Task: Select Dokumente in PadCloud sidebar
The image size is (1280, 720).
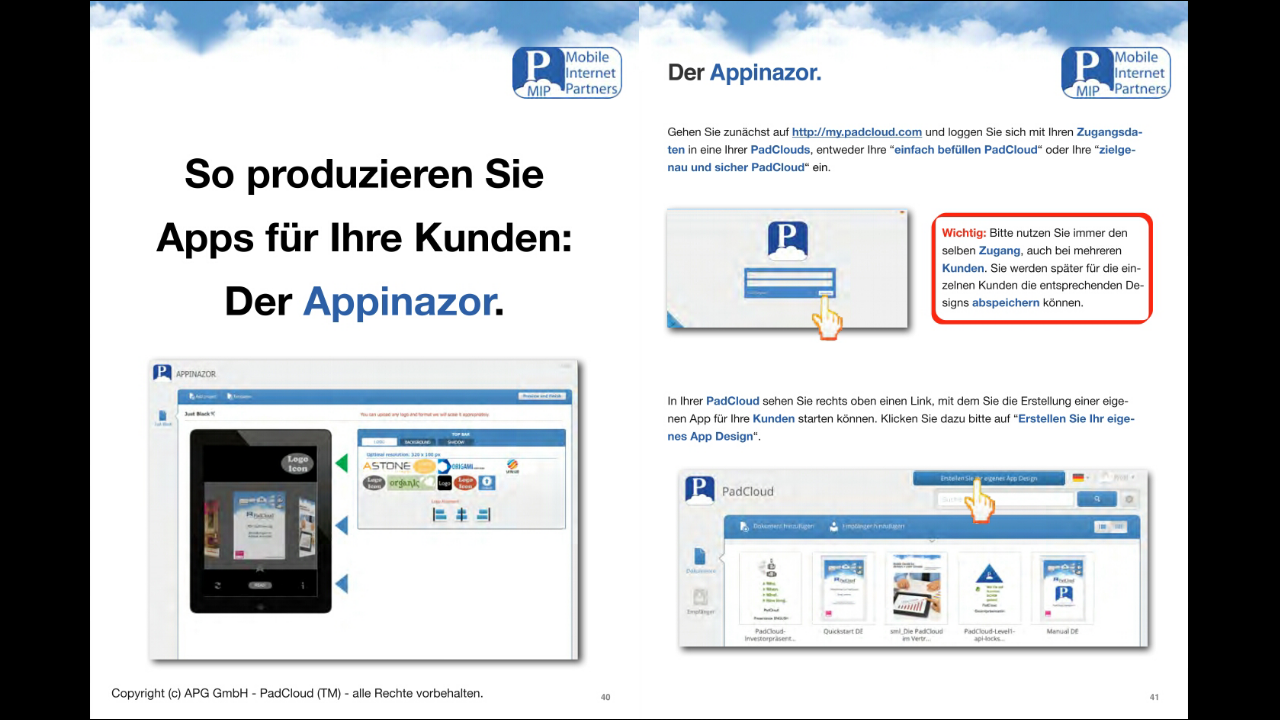Action: pos(700,561)
